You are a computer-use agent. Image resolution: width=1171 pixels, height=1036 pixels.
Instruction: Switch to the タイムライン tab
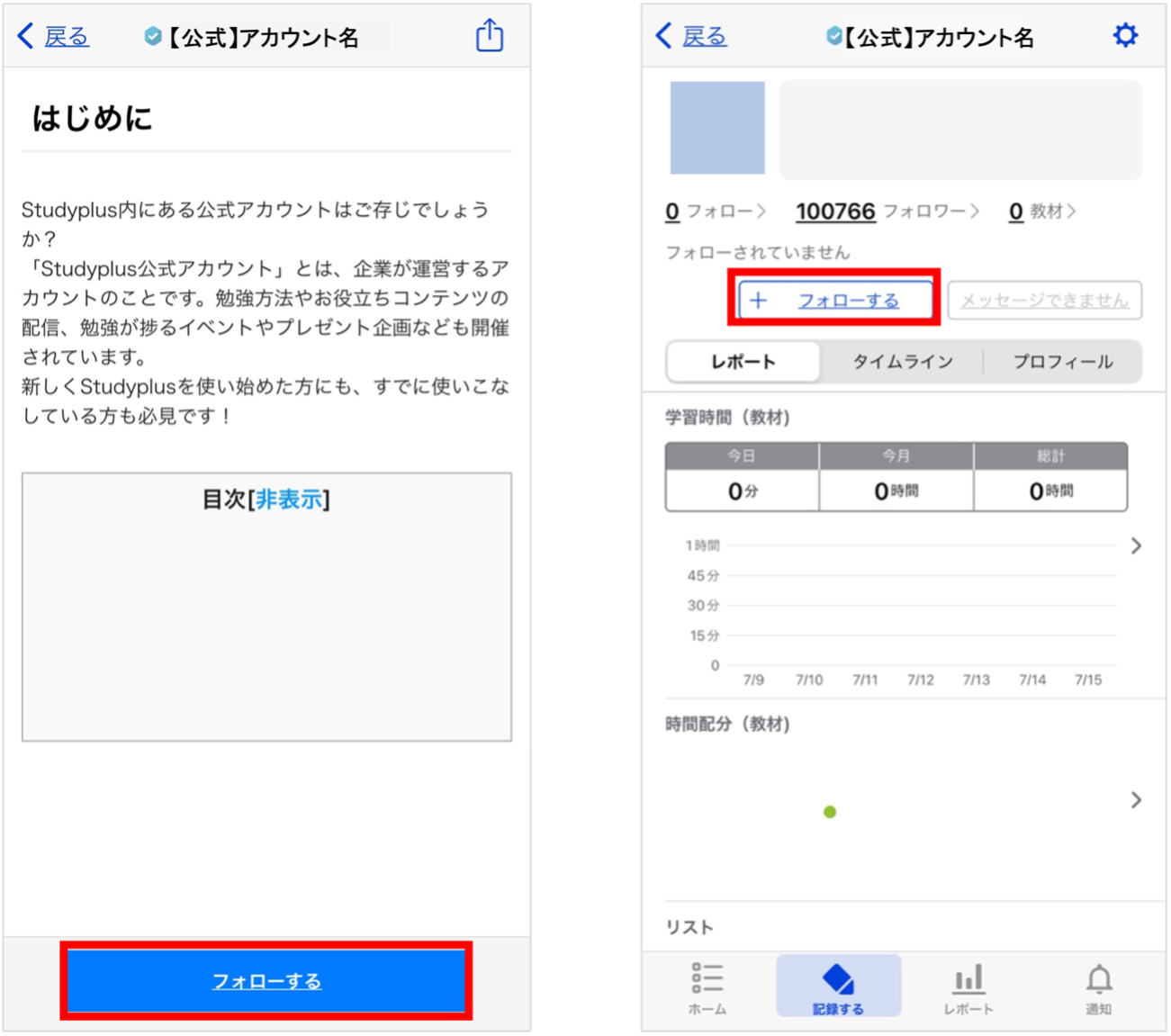[x=902, y=362]
